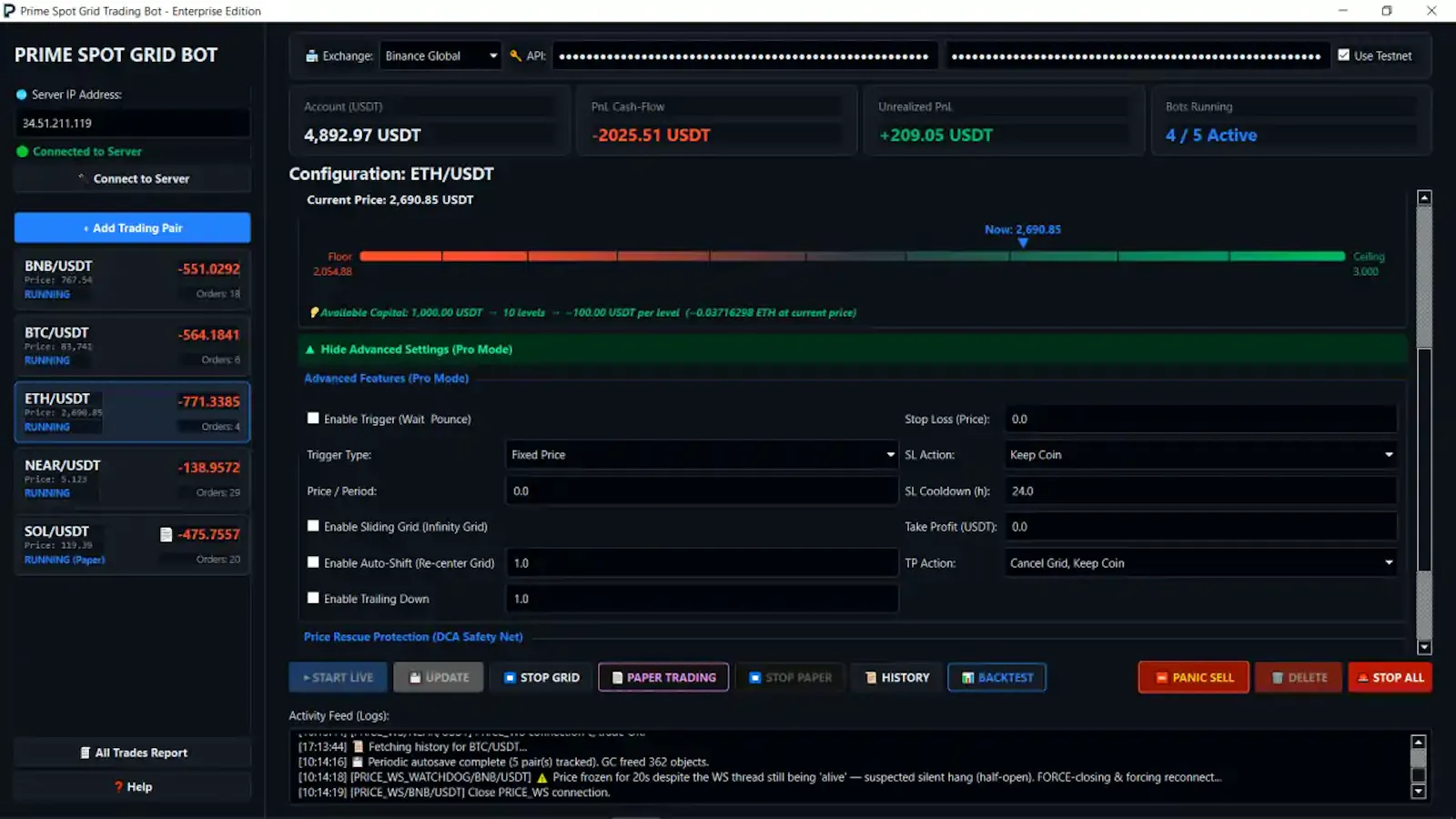Enable Sliding Grid (Infinity Grid) checkbox

pos(313,526)
